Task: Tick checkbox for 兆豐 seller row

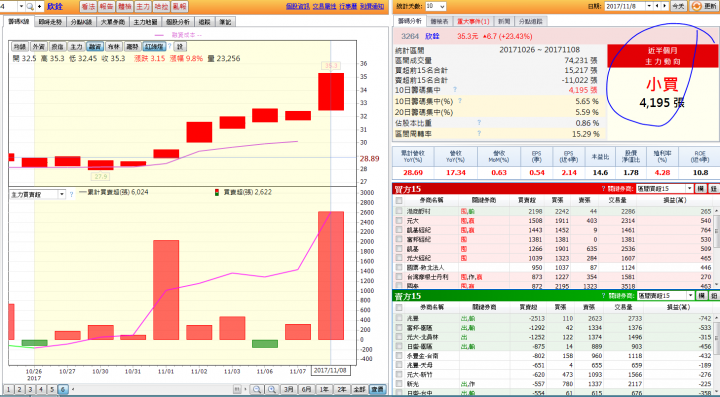Action: (399, 318)
